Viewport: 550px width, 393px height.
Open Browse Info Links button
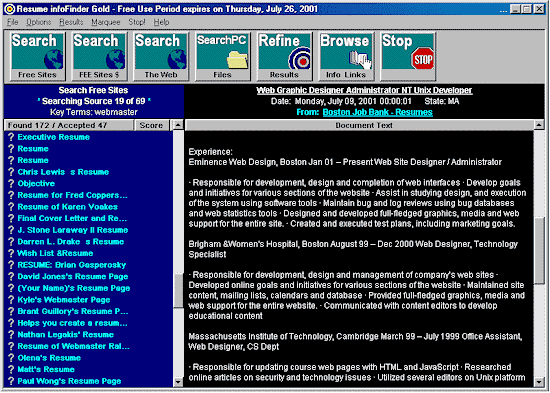click(346, 56)
